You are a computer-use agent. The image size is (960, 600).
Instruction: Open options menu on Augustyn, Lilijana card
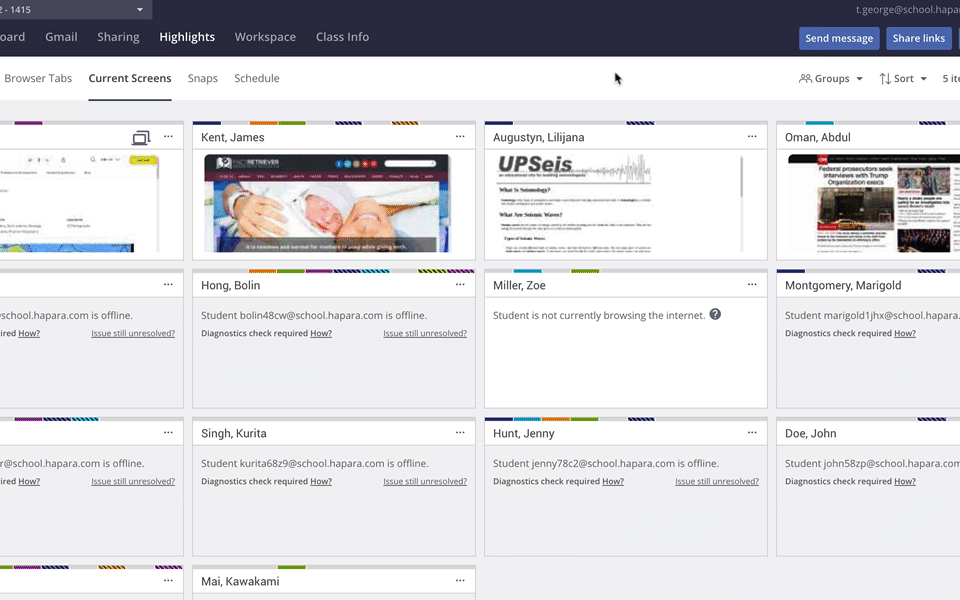[x=752, y=137]
